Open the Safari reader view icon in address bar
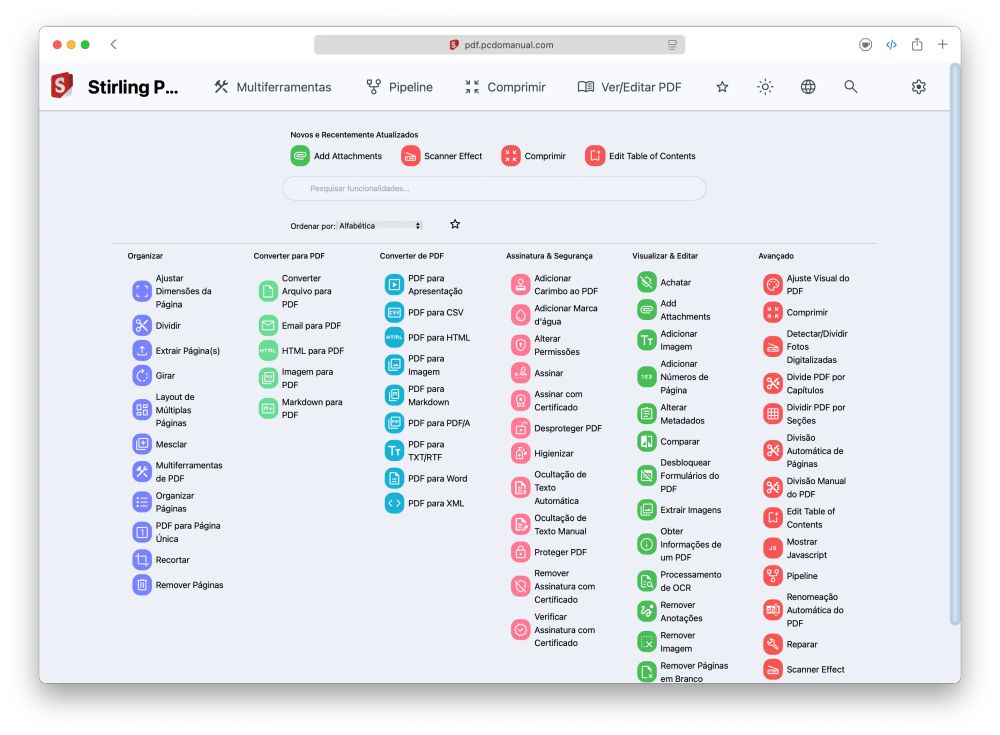Screen dimensions: 1000x735 (672, 45)
